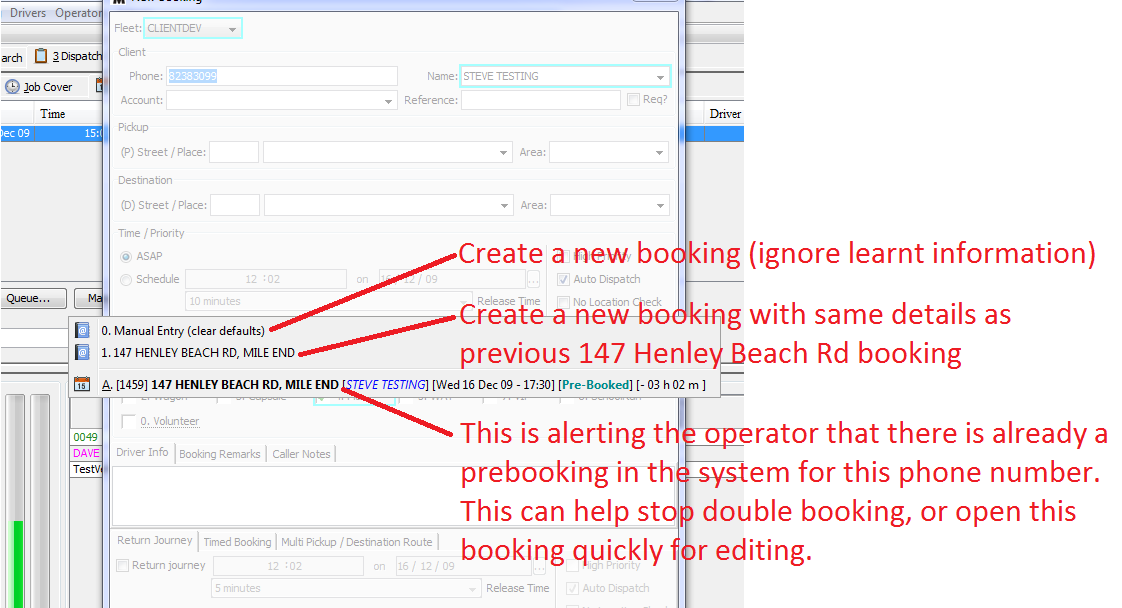Select Manual Entry (clear defaults) option
The height and width of the screenshot is (608, 1122).
pyautogui.click(x=183, y=330)
